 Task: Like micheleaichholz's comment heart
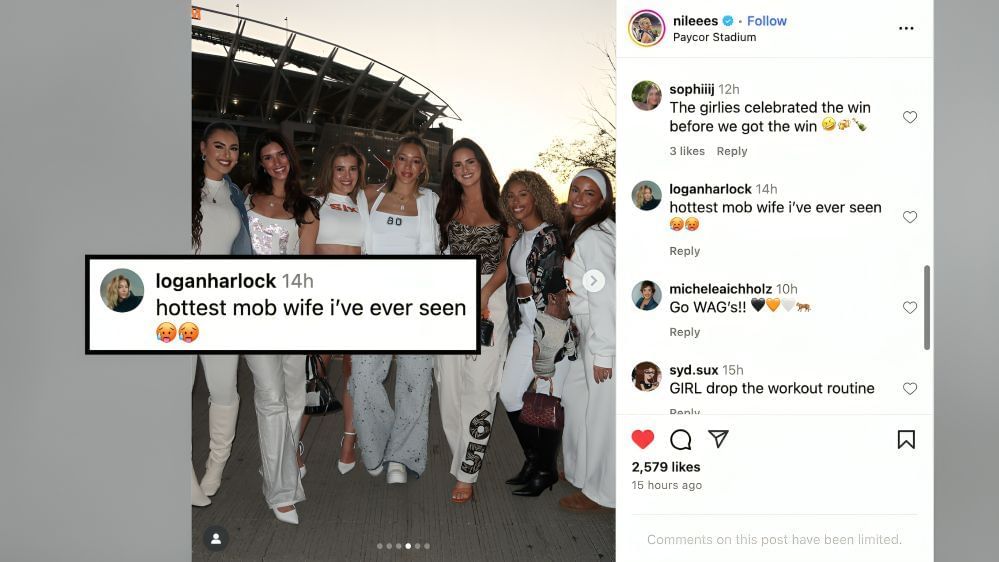[x=910, y=307]
